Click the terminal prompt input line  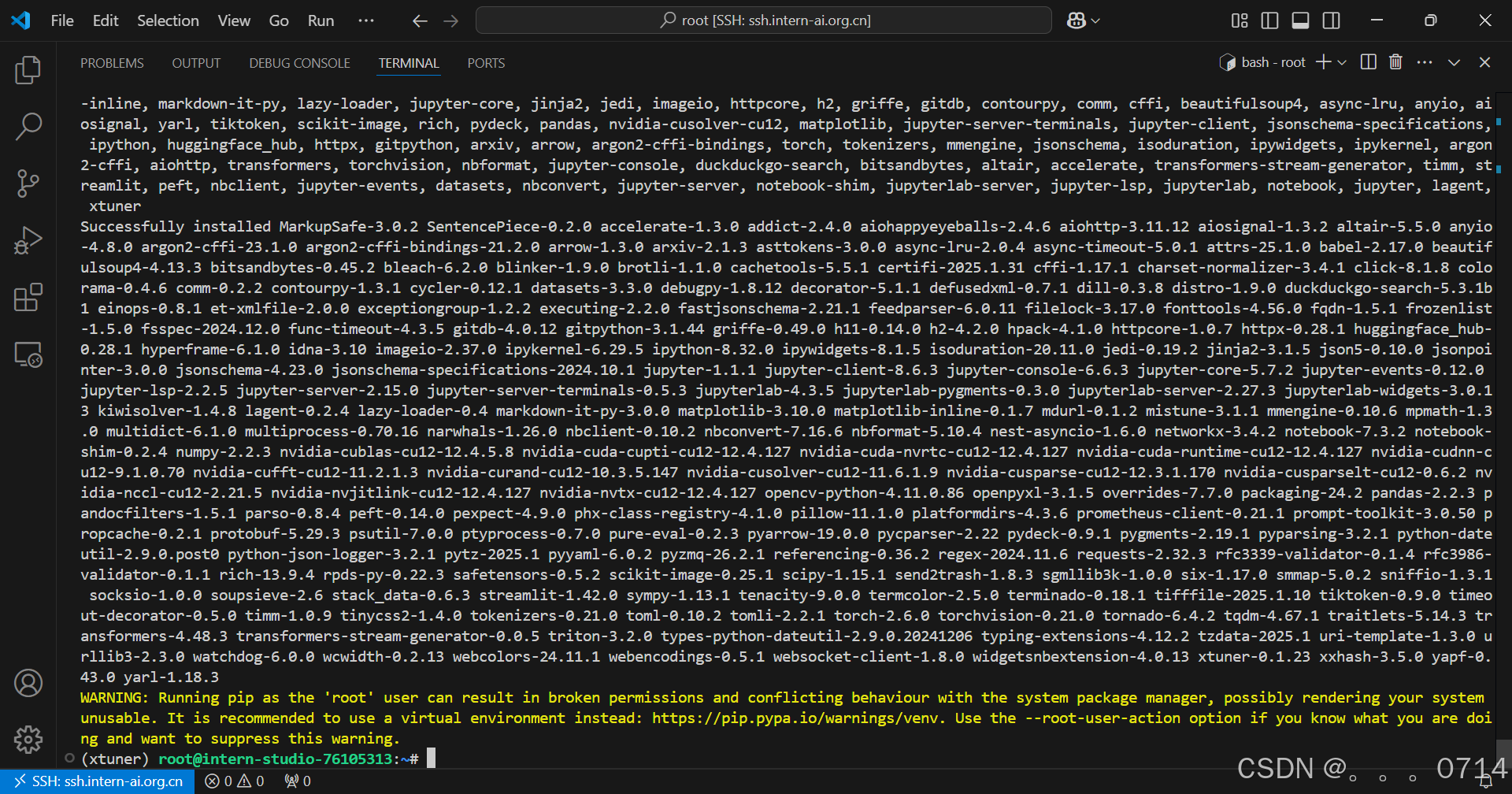tap(258, 759)
